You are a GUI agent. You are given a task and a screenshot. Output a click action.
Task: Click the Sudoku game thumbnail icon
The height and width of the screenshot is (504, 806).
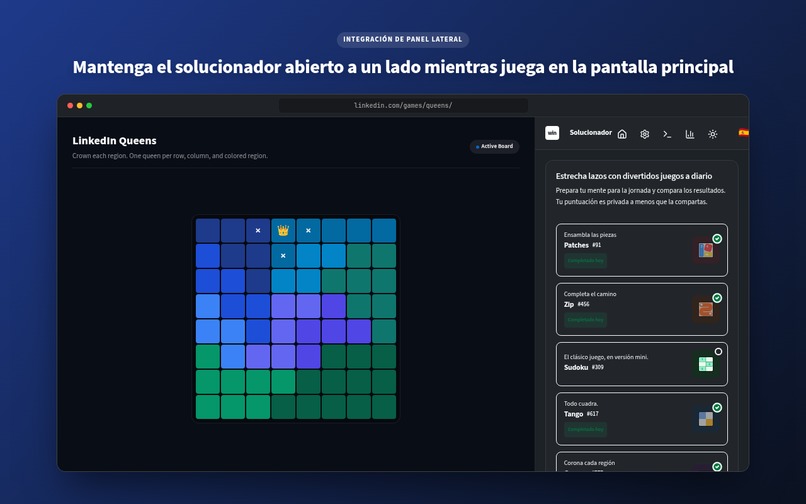[706, 364]
